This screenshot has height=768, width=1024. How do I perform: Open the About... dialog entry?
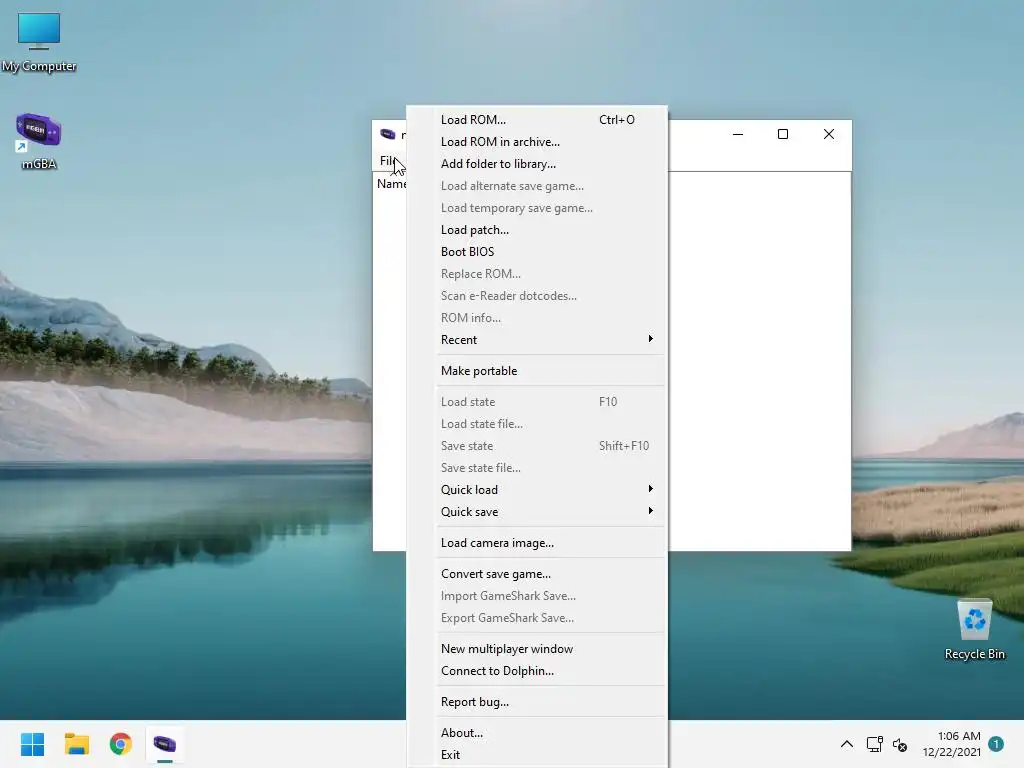pos(537,733)
